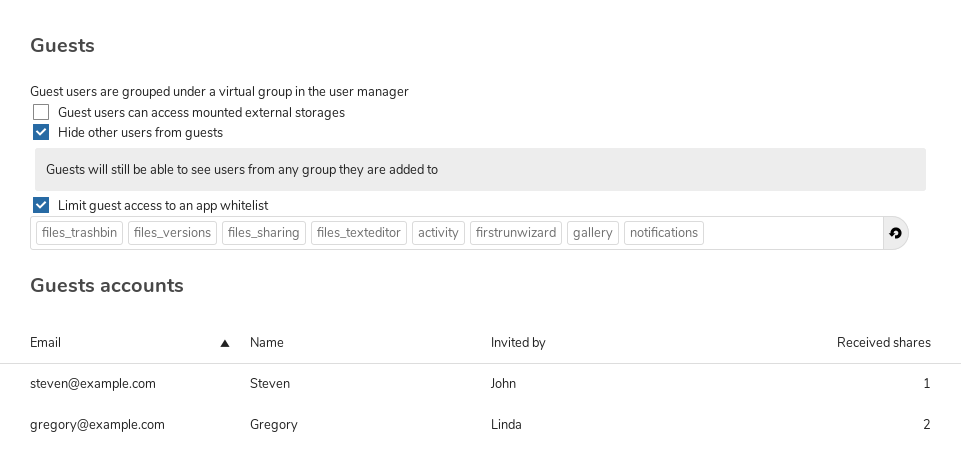Select the files_versions whitelist tag
961x474 pixels.
(x=172, y=233)
